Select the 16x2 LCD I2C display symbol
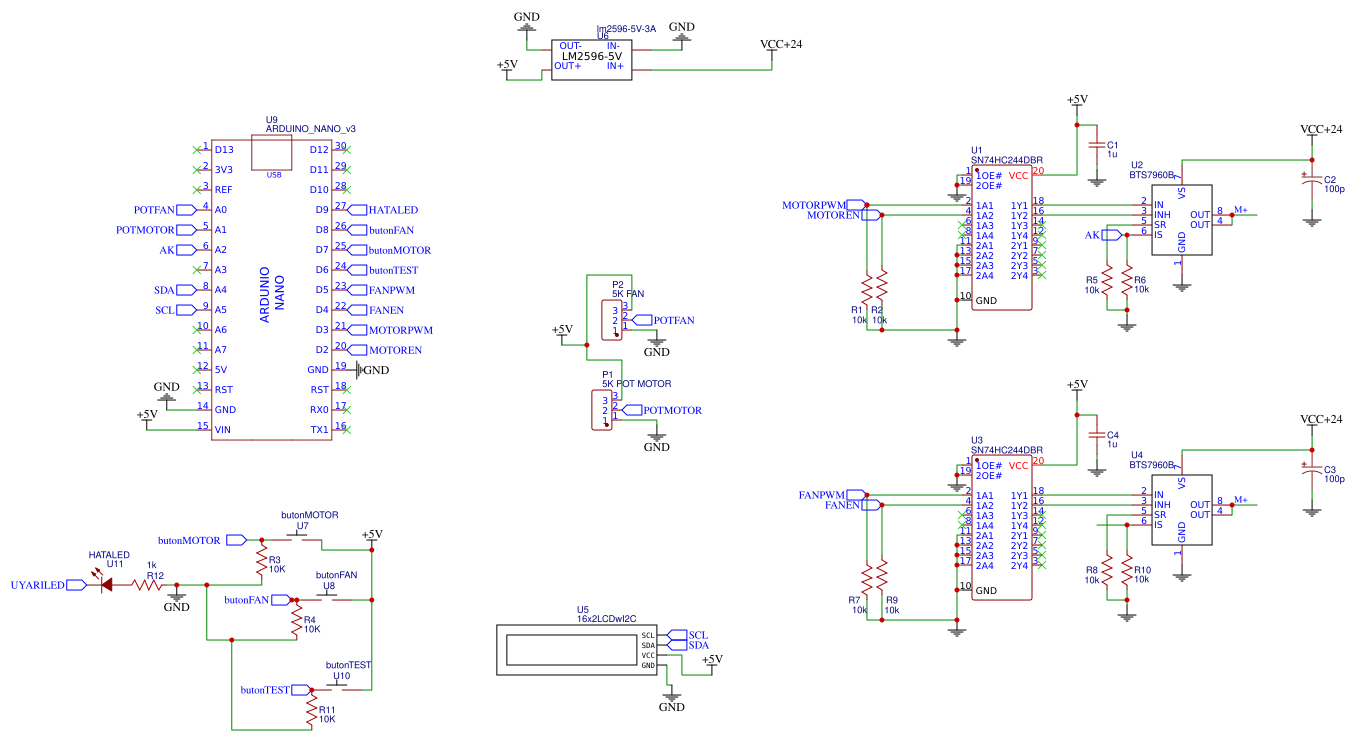1355x742 pixels. click(x=578, y=648)
